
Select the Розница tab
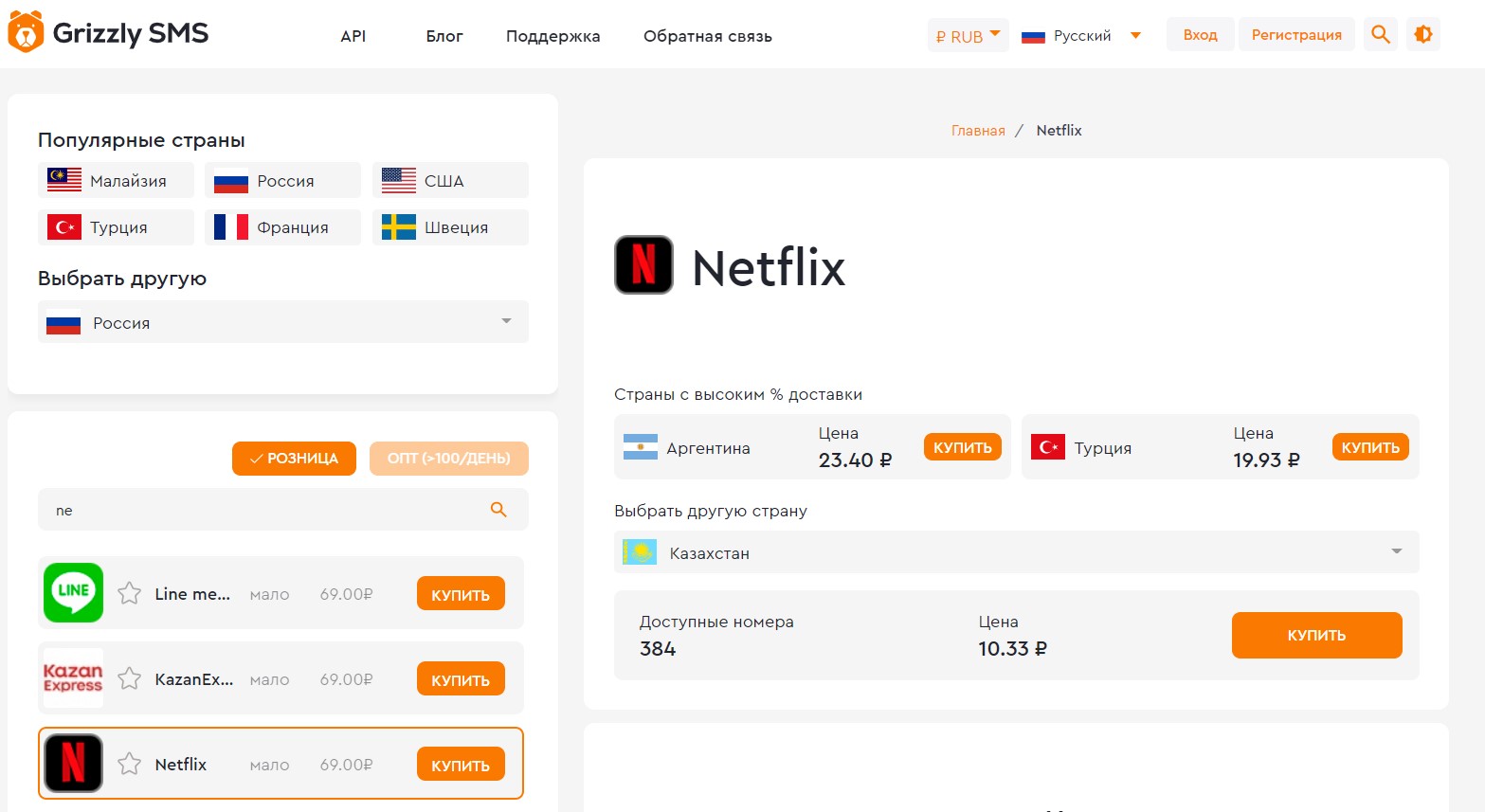[294, 459]
